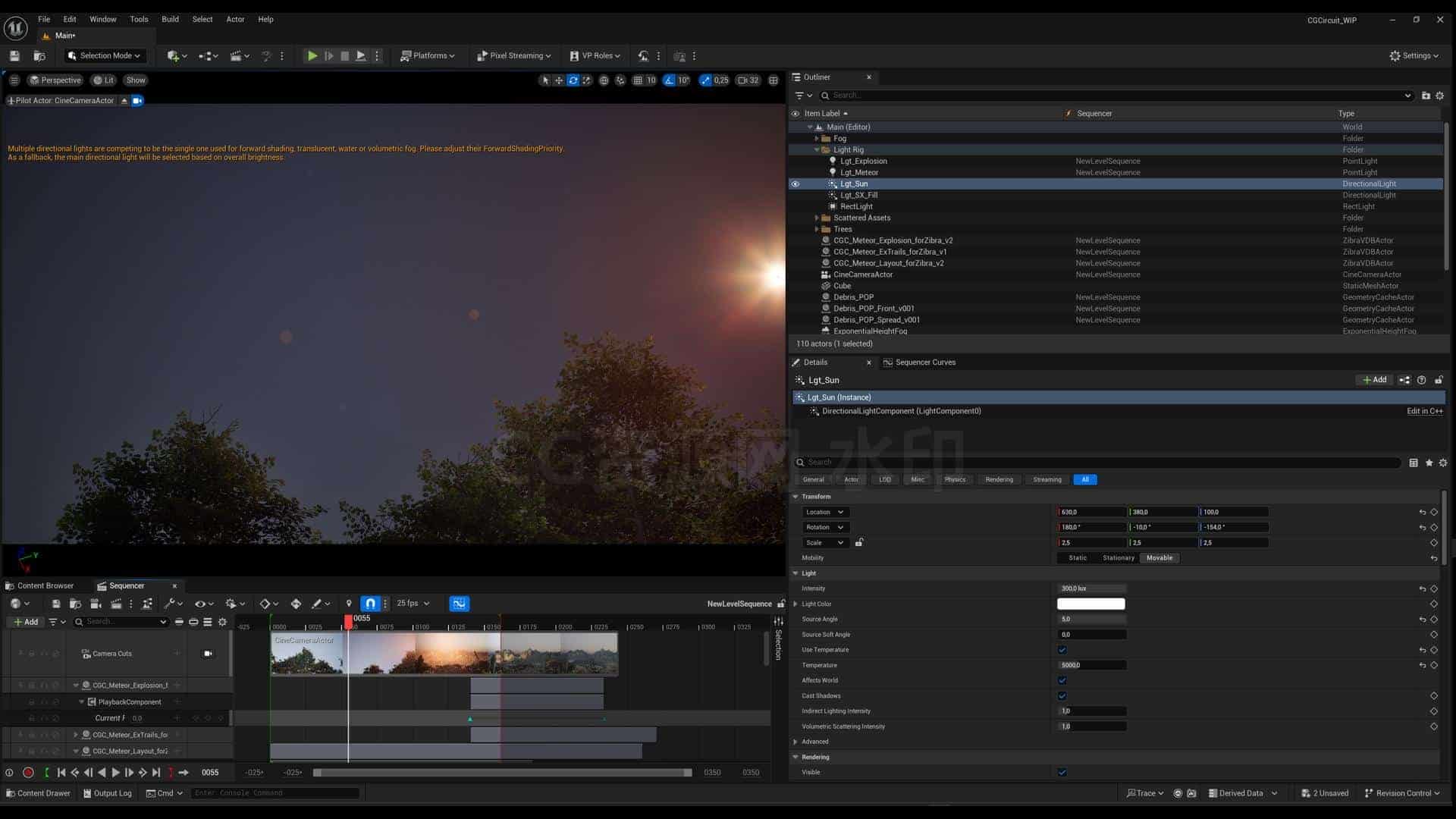Click the Edit in C++ link
The height and width of the screenshot is (819, 1456).
tap(1425, 412)
